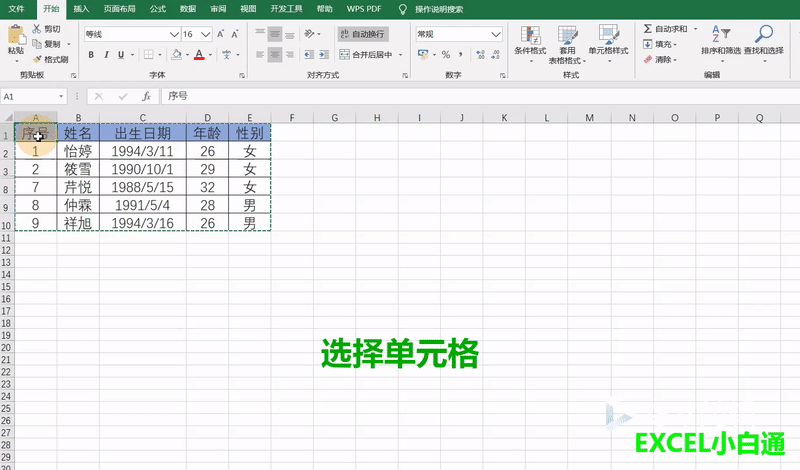
Task: Click Merge and Center (合并后居中)
Action: (366, 55)
